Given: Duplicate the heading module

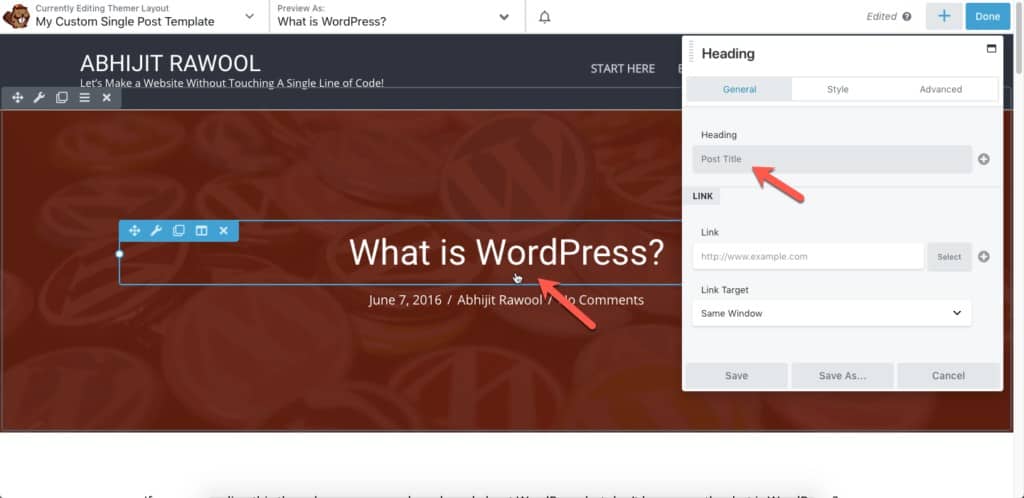Looking at the screenshot, I should click(178, 230).
